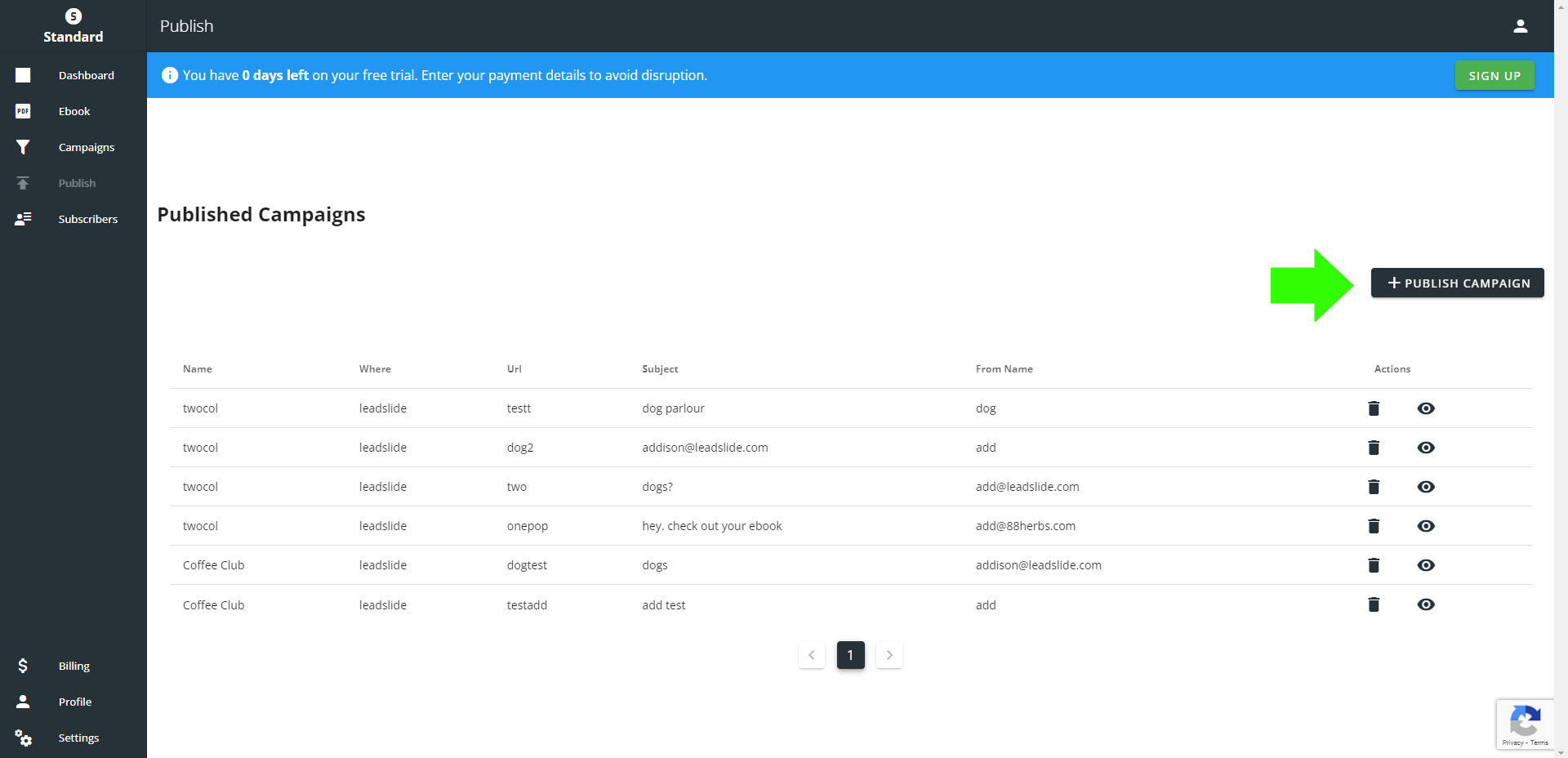View the campaign with url dogtest
Screen dimensions: 1568x758
coord(1426,565)
